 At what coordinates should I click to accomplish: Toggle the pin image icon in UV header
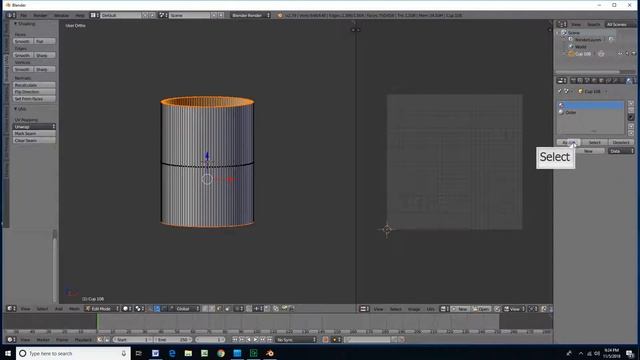(x=497, y=309)
